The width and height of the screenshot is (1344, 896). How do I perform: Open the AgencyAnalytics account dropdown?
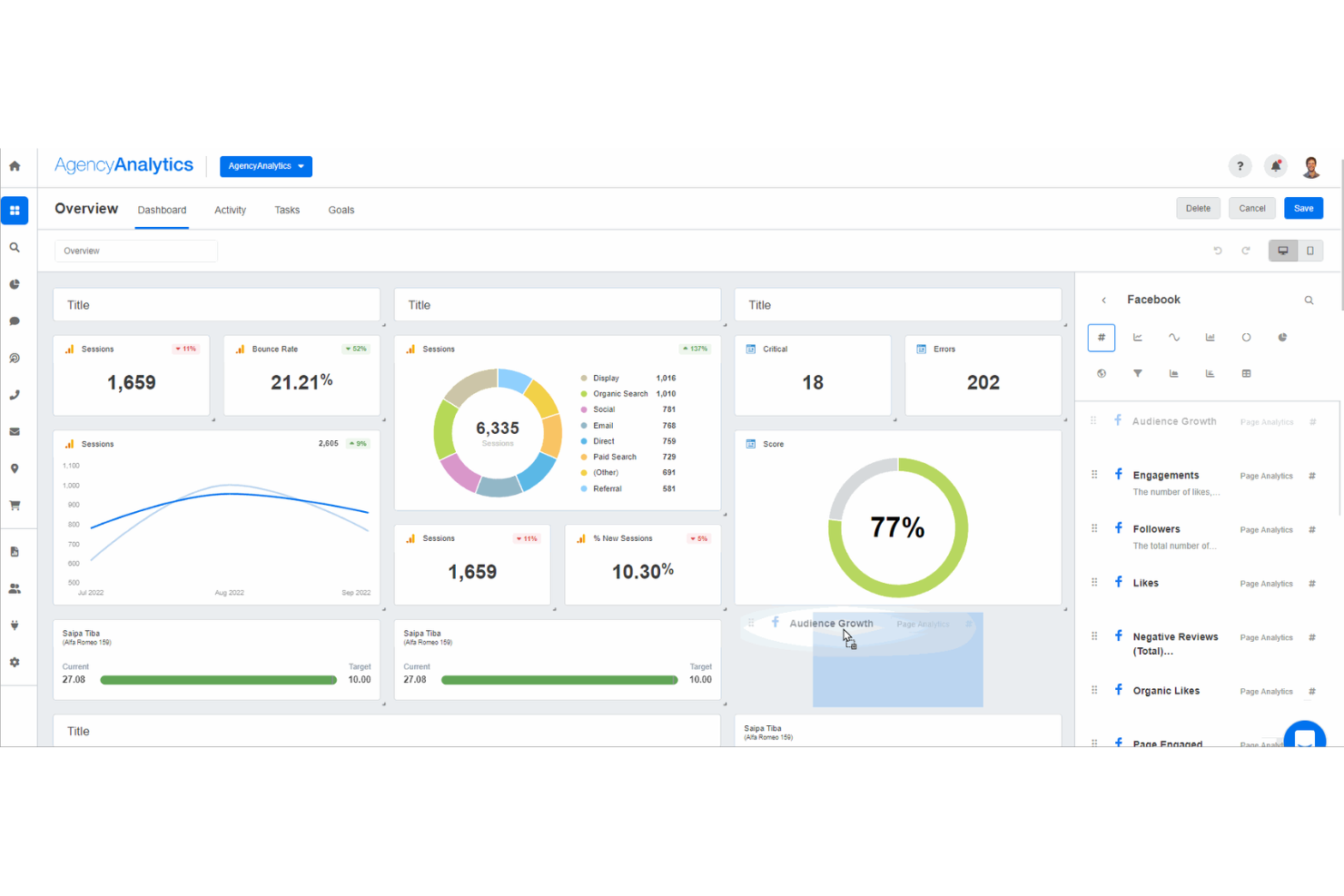point(265,166)
